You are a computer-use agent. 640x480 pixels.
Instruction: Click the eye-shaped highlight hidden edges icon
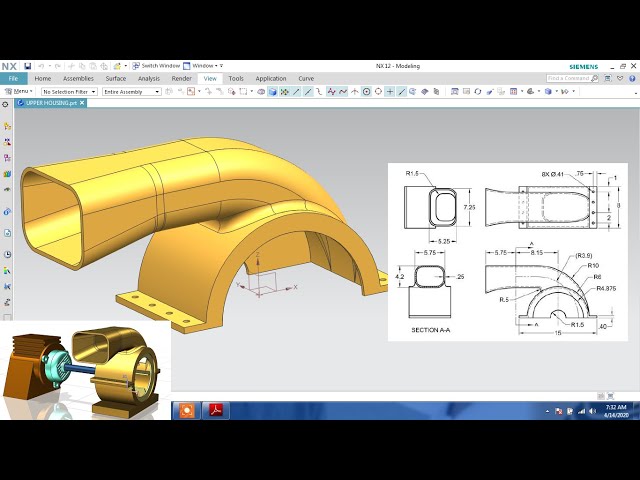point(261,92)
